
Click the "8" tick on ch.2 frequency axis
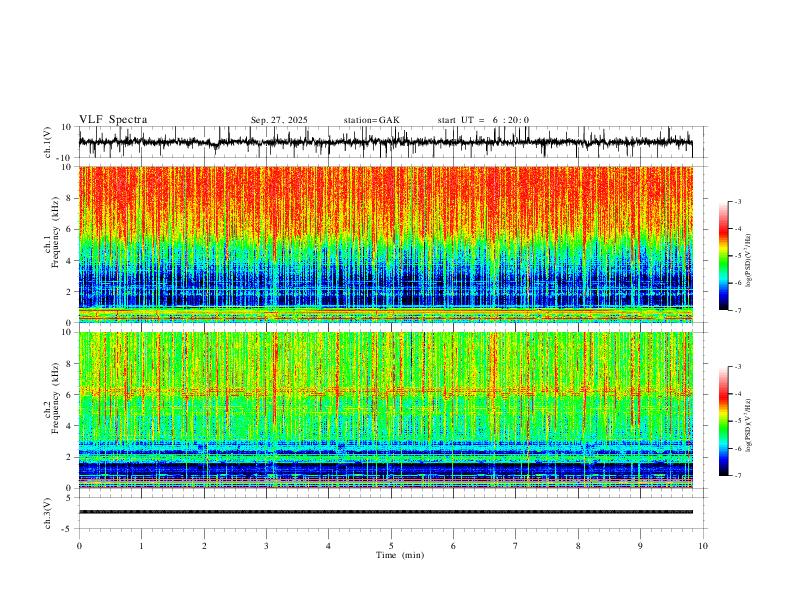coord(70,364)
